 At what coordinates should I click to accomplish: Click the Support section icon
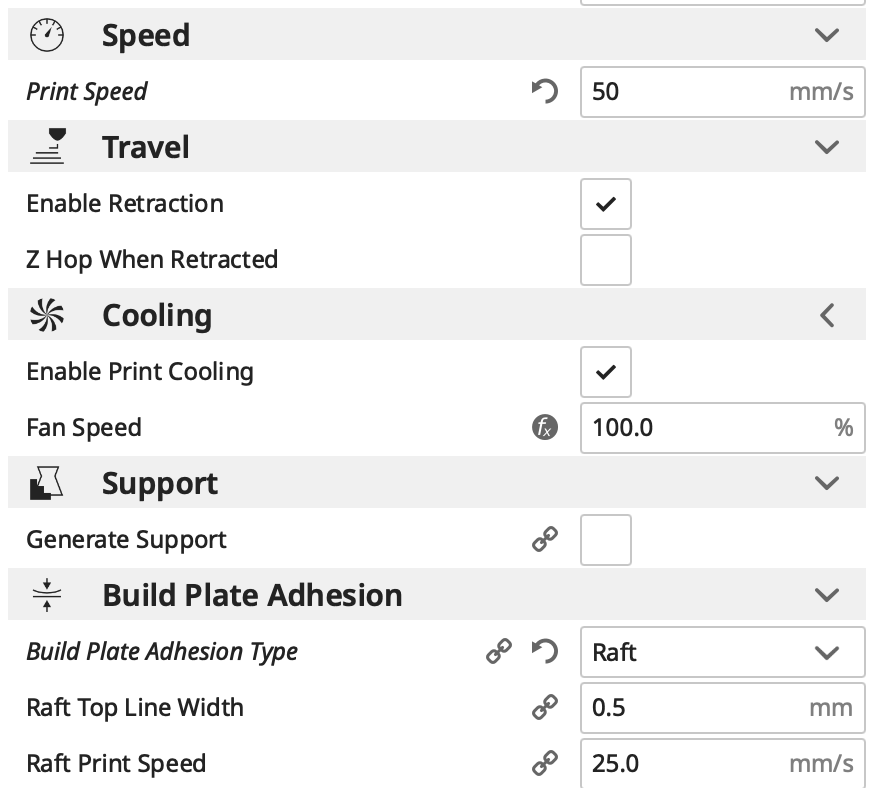coord(47,483)
